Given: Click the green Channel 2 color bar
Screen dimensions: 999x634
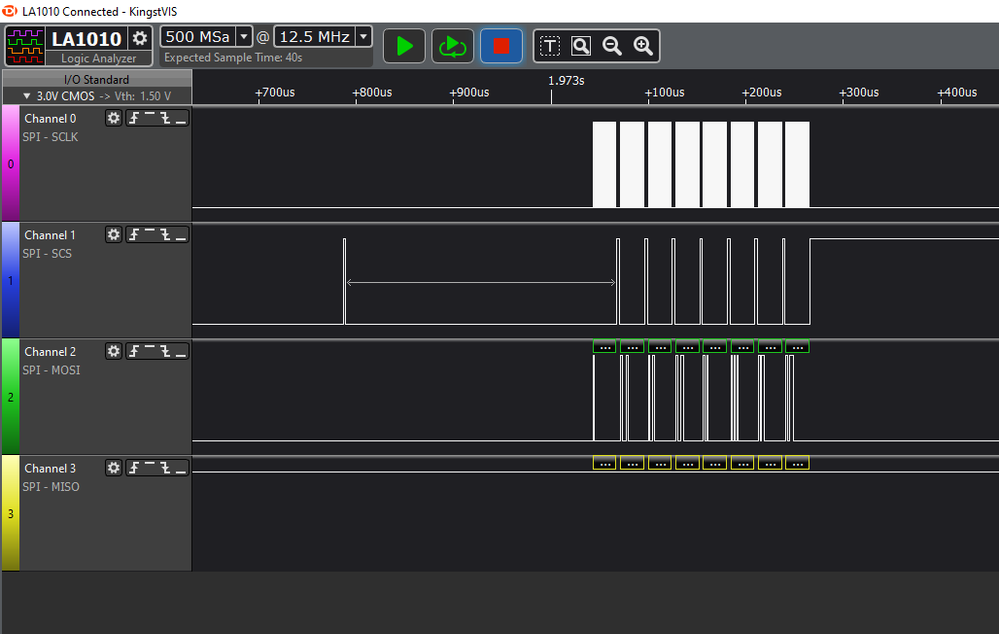Looking at the screenshot, I should click(x=11, y=396).
